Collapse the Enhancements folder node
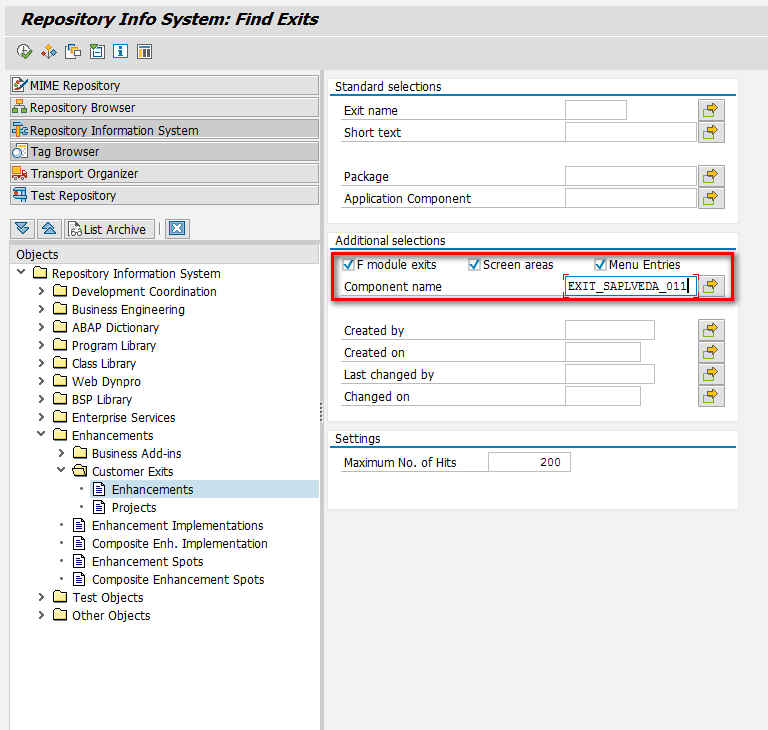The width and height of the screenshot is (768, 730). 41,434
